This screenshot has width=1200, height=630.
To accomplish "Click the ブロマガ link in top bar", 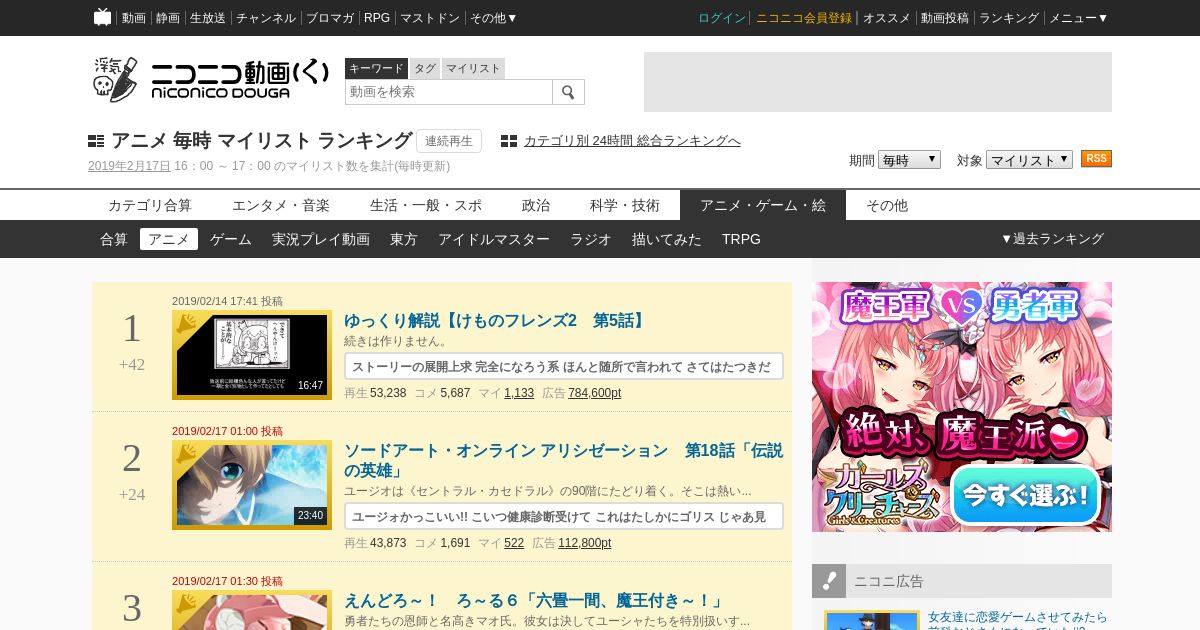I will pos(330,18).
